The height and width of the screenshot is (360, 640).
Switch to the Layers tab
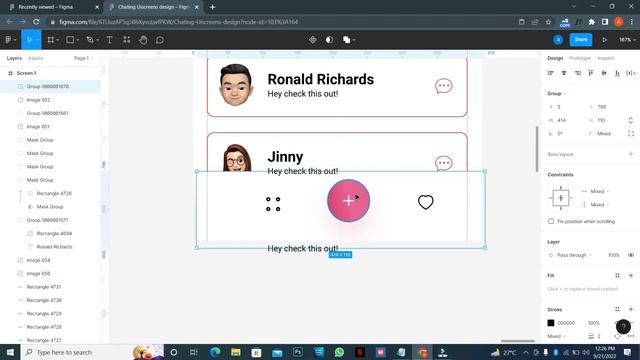(14, 58)
